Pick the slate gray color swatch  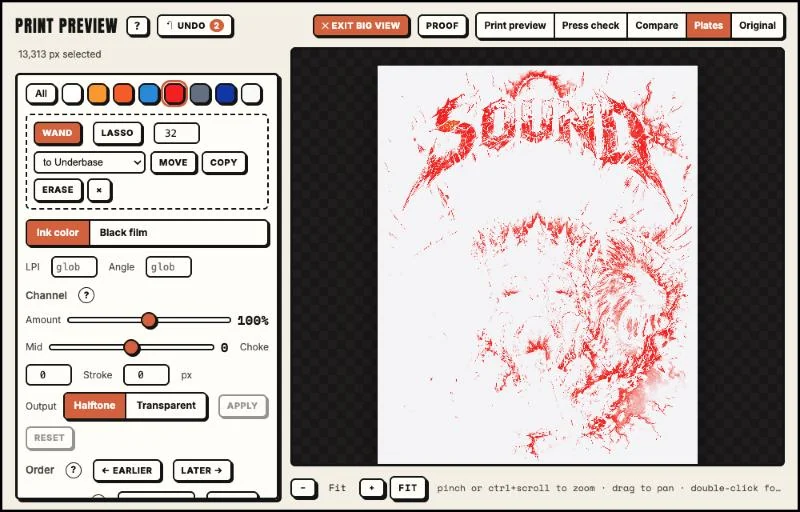(x=200, y=94)
